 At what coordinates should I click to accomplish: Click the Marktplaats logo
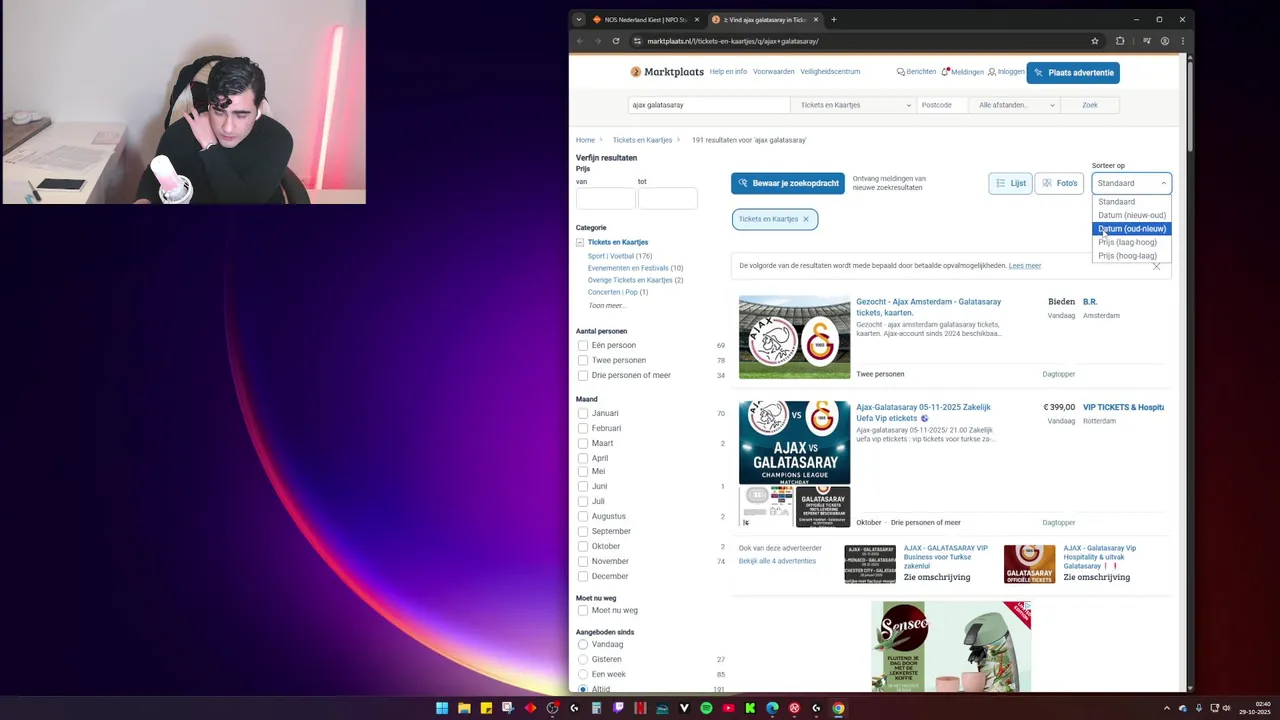[666, 72]
